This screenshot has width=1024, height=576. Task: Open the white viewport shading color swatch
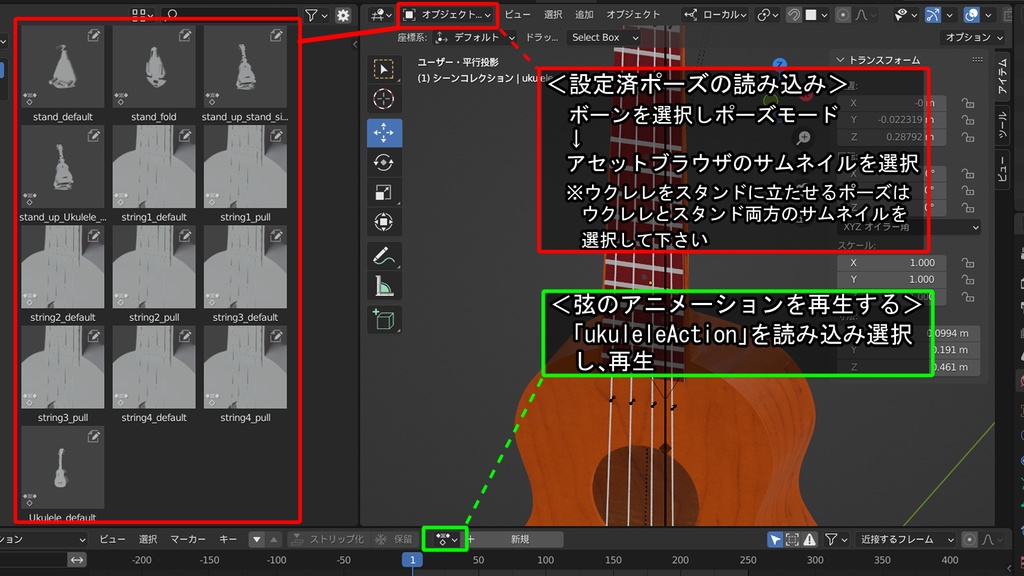(x=812, y=15)
